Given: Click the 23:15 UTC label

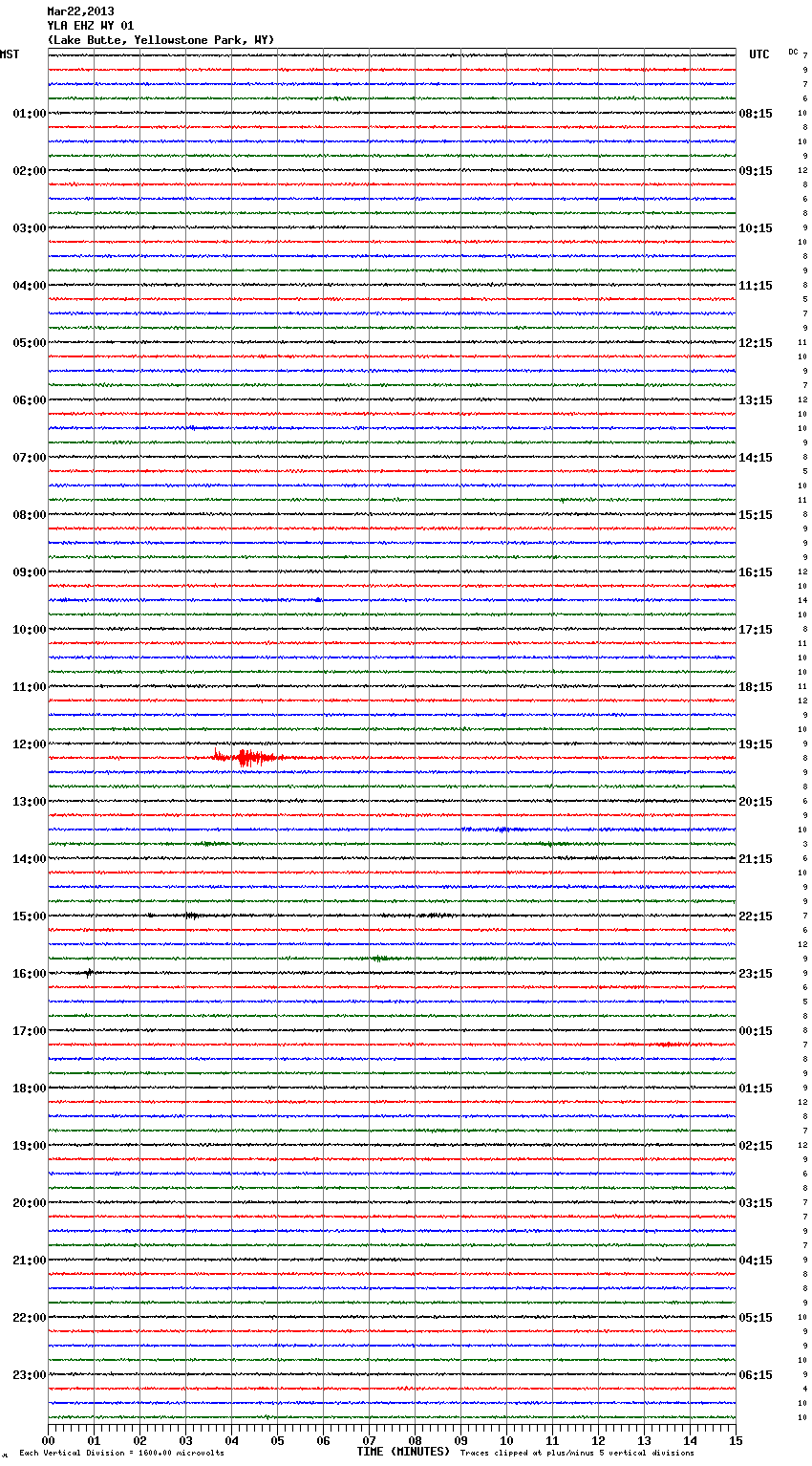Looking at the screenshot, I should (x=756, y=974).
